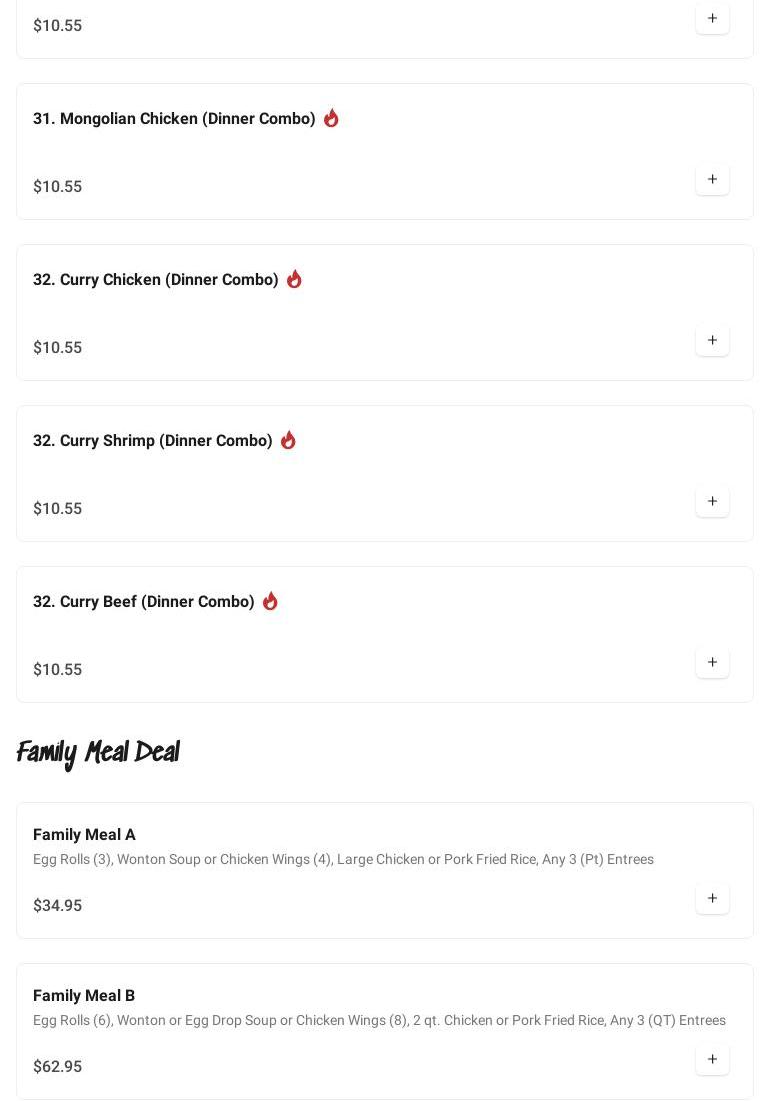Add Curry Beef Dinner Combo to cart

point(712,663)
